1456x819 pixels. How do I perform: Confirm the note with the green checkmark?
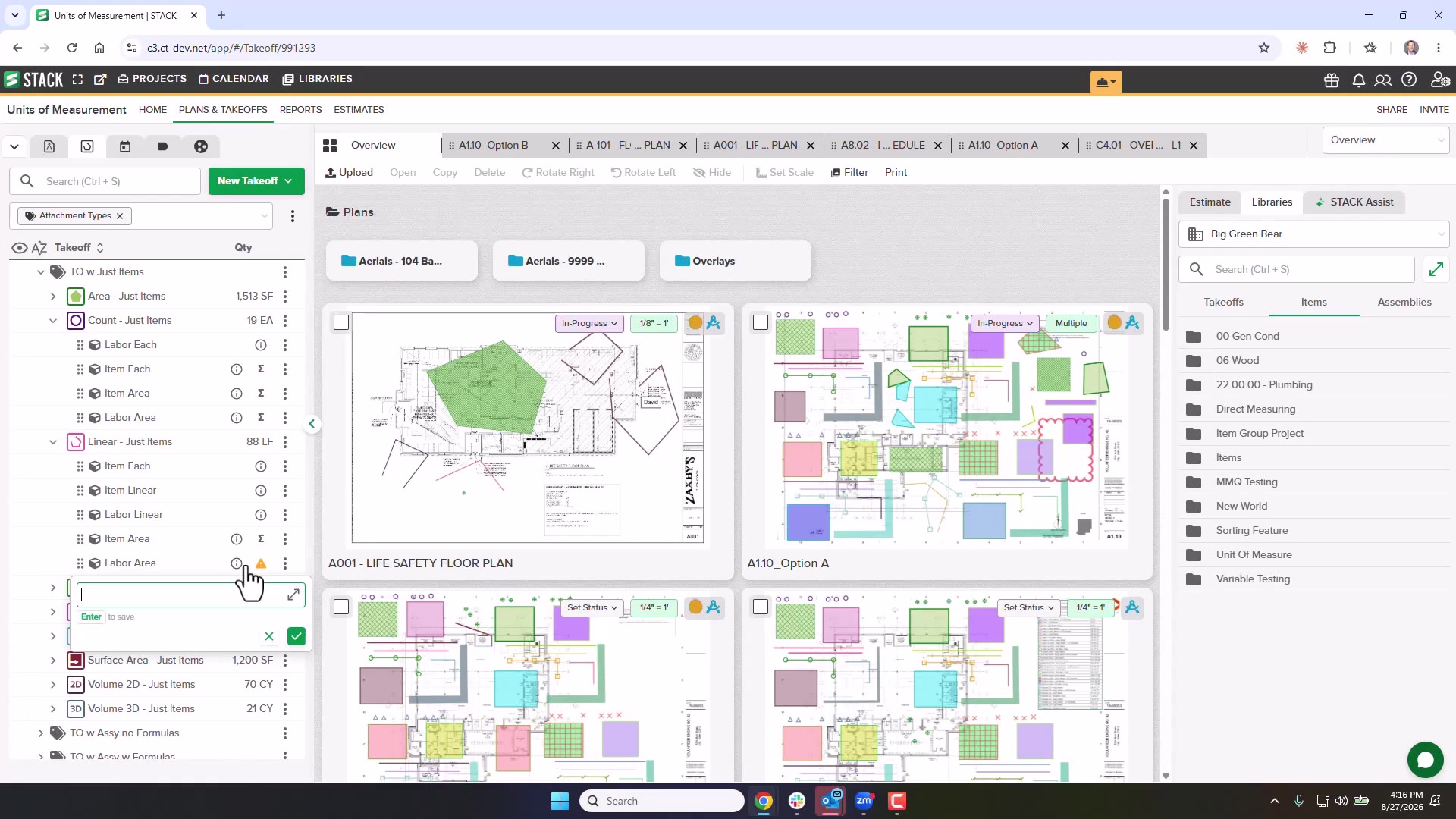coord(297,636)
